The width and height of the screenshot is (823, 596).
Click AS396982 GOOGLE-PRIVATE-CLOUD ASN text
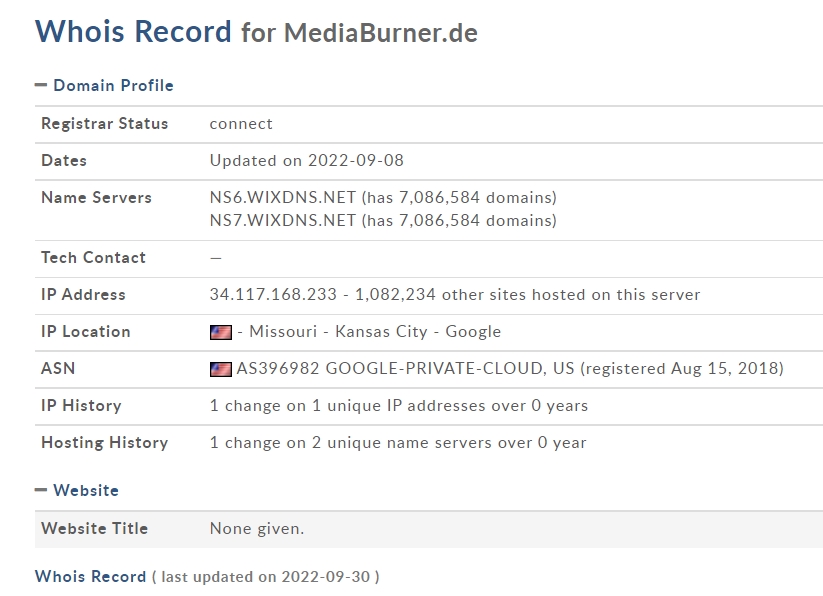(405, 369)
